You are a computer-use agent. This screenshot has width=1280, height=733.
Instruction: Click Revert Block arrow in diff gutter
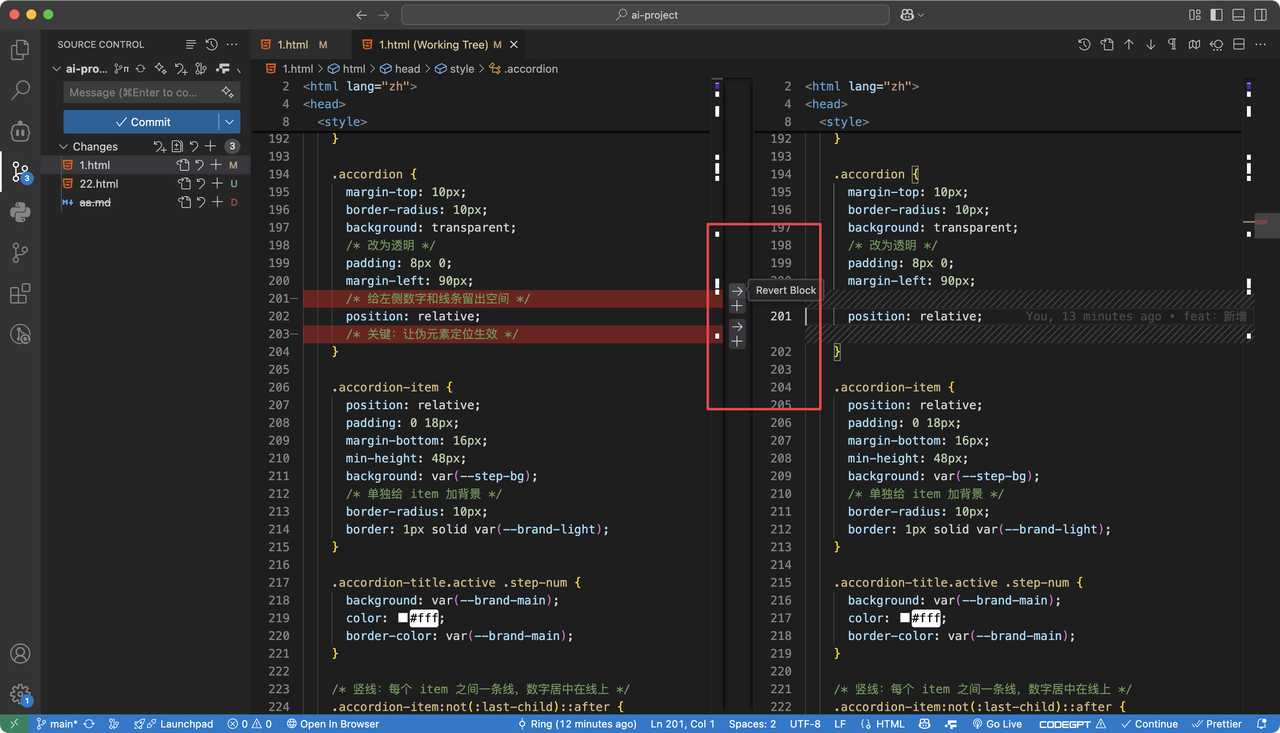[x=737, y=291]
